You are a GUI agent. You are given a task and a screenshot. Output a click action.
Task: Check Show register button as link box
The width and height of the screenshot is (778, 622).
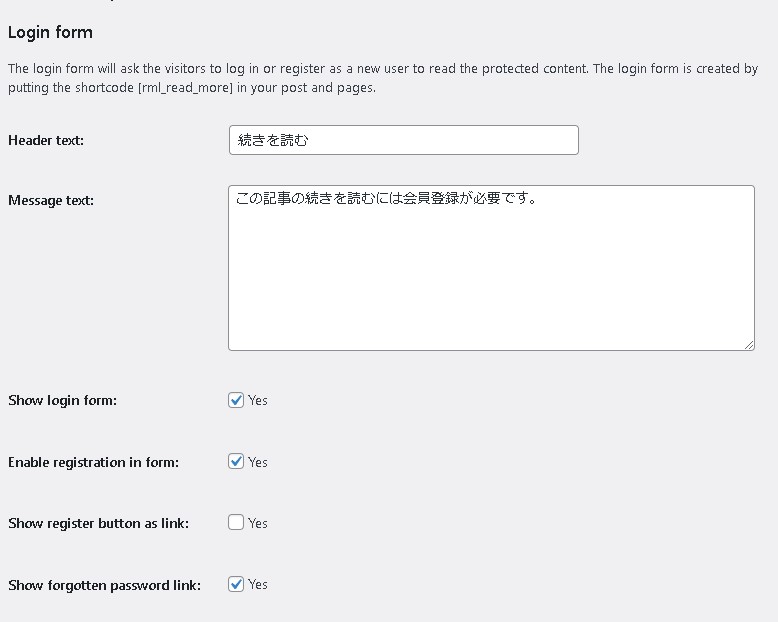click(x=236, y=522)
